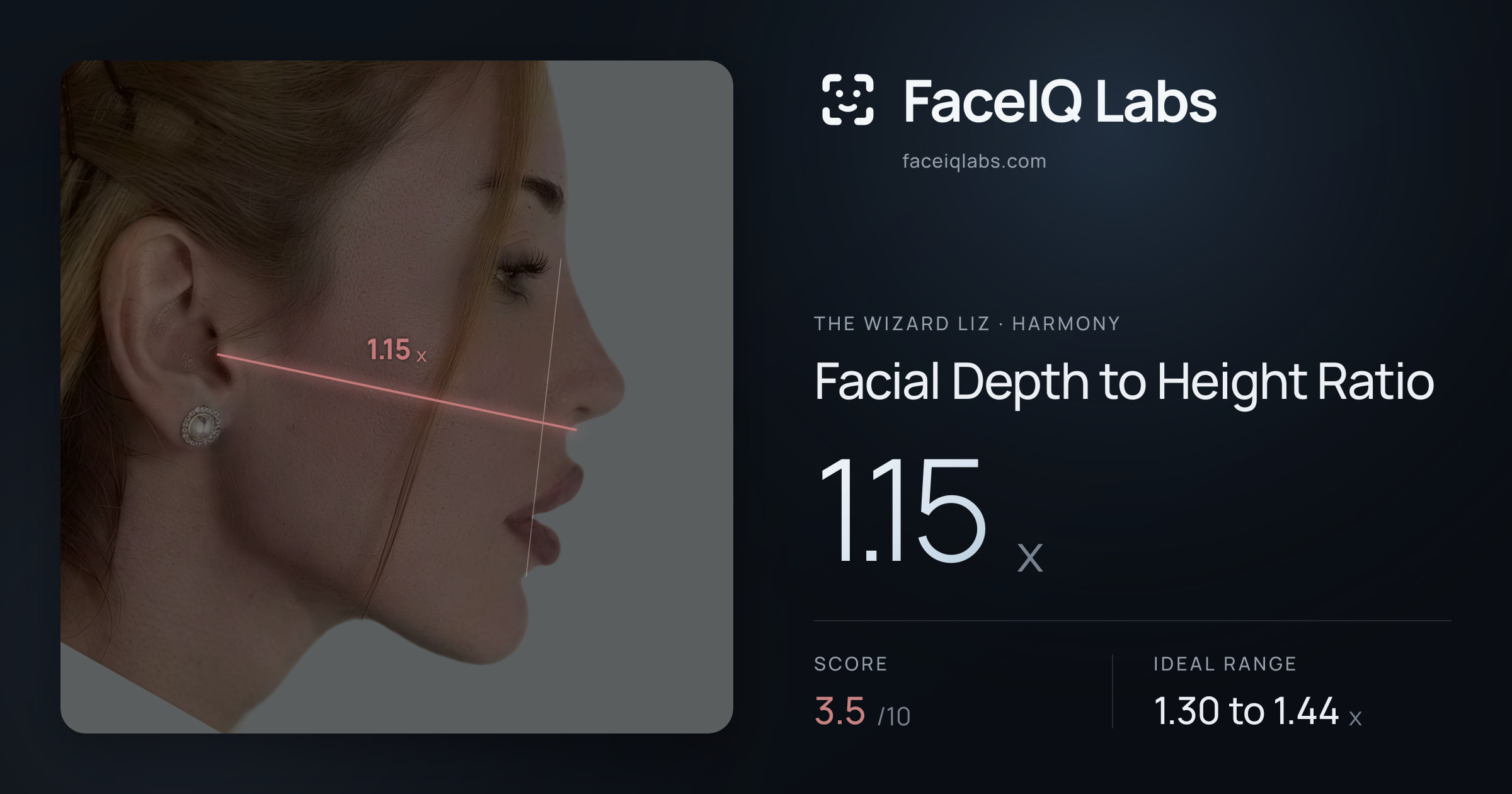Click the 1.15 x label on the photo
Screen dimensions: 1512x794
tap(397, 350)
